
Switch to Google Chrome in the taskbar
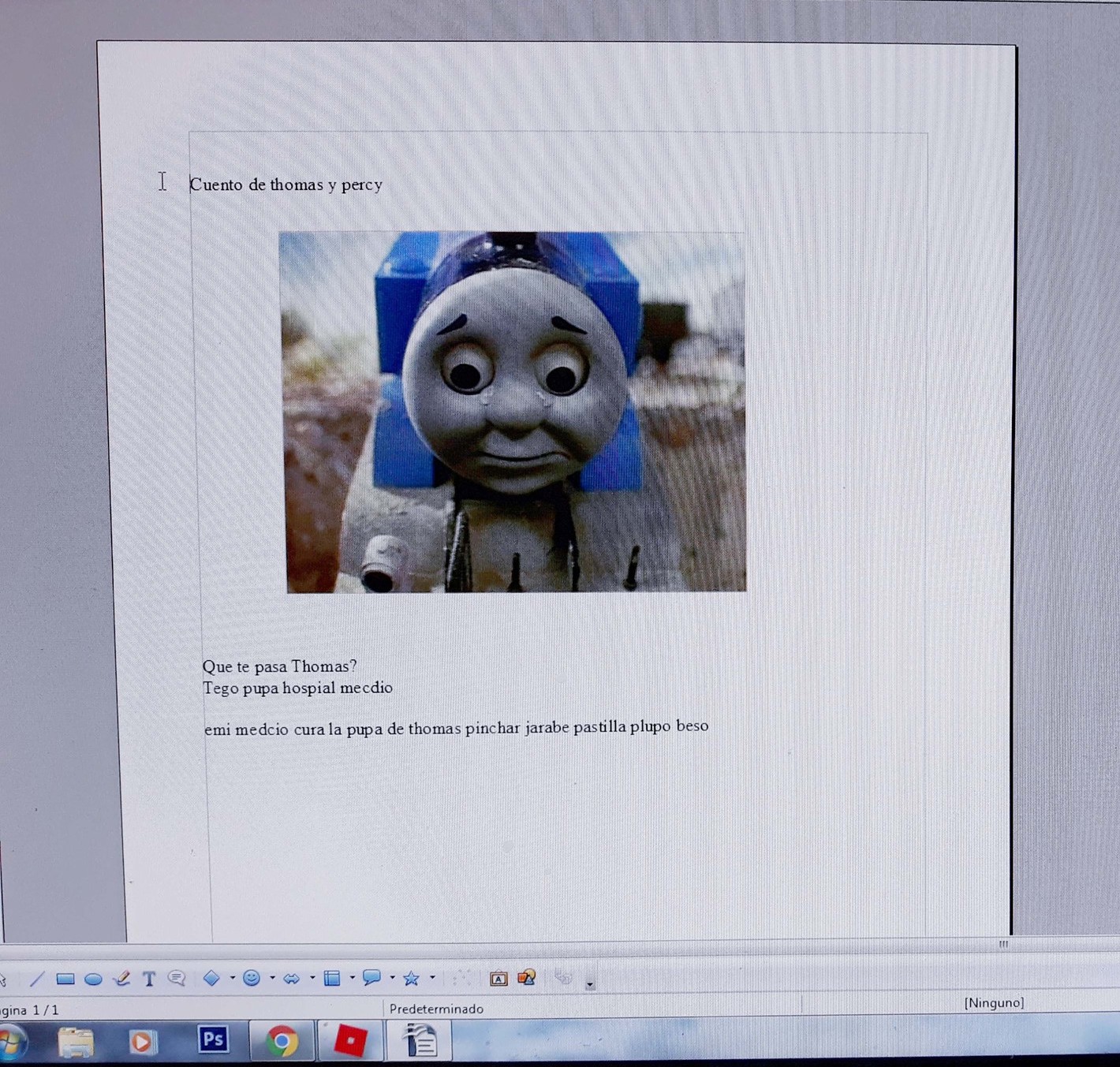point(281,1041)
